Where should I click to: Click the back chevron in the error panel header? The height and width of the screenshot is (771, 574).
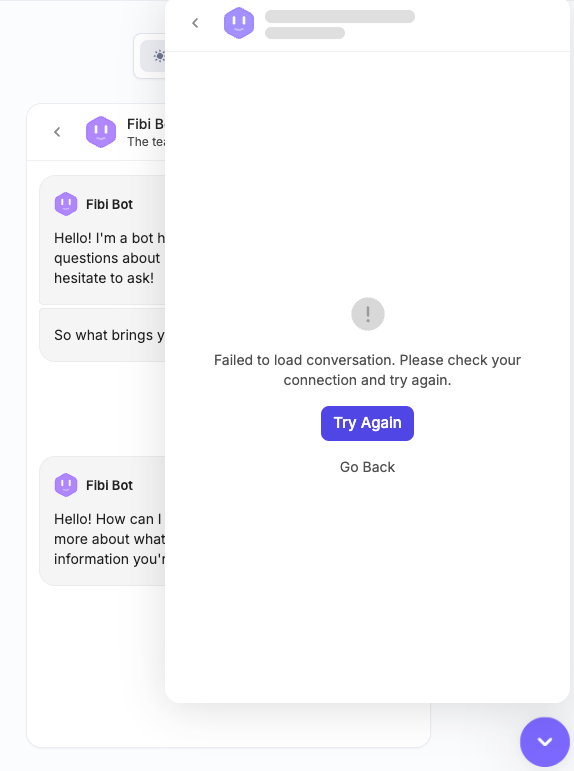[195, 23]
